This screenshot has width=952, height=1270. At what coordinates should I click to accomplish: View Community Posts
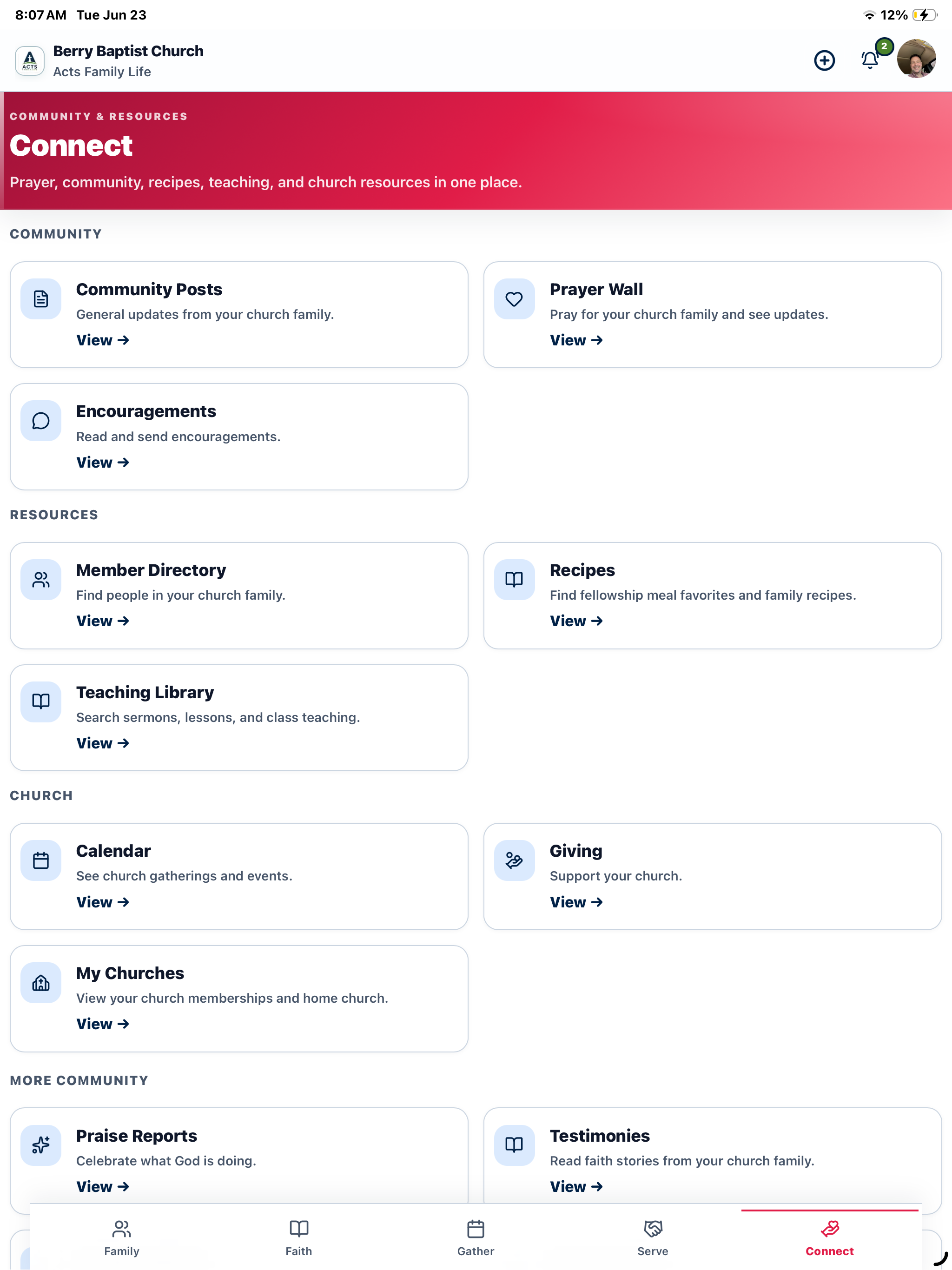point(103,340)
